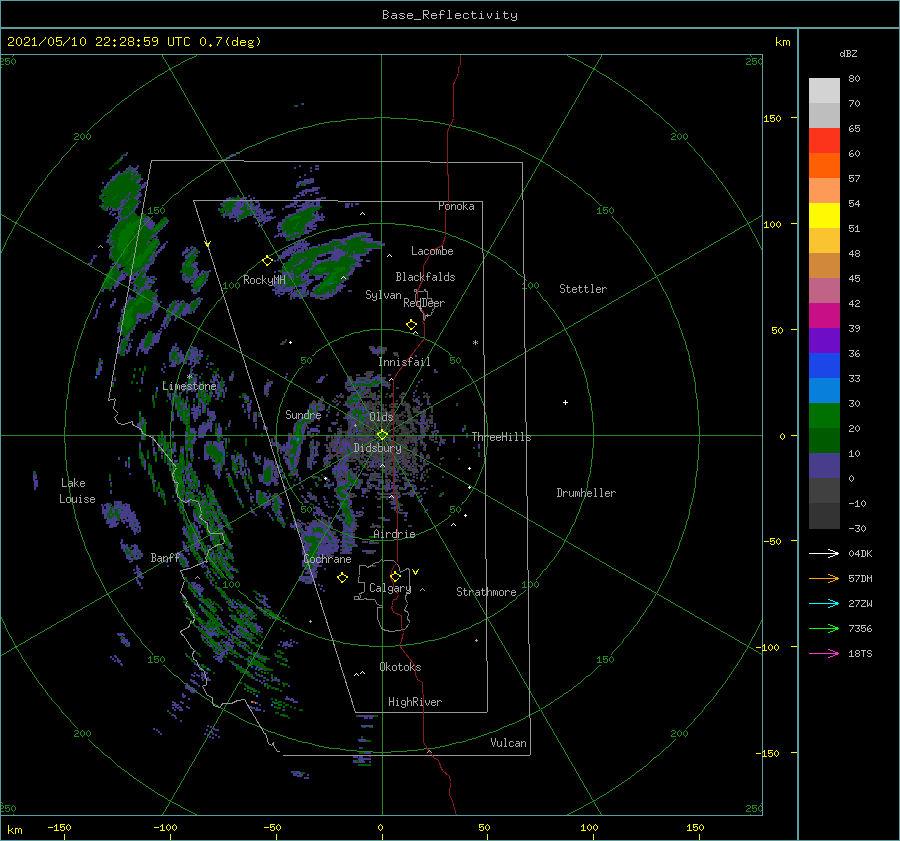Screen dimensions: 900x841
Task: Click the ThreeHills label
Action: tap(501, 437)
